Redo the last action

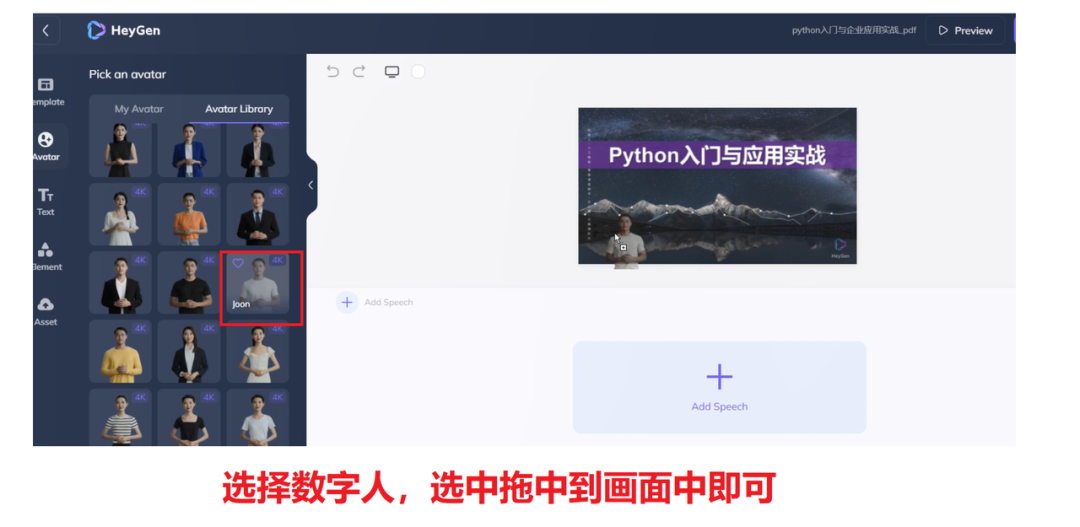pos(359,72)
